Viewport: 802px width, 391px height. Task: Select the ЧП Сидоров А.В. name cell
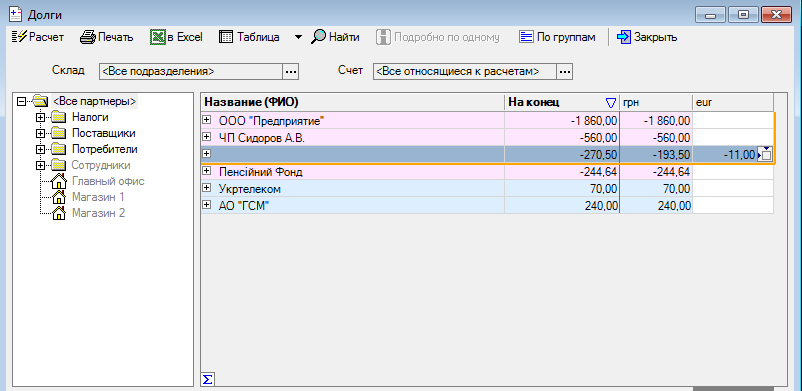[353, 137]
